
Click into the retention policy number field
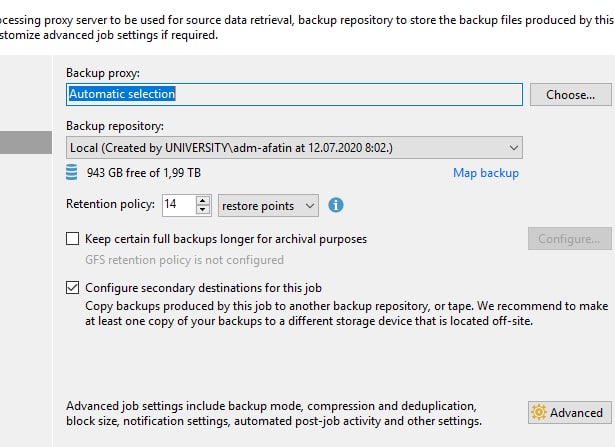click(179, 205)
